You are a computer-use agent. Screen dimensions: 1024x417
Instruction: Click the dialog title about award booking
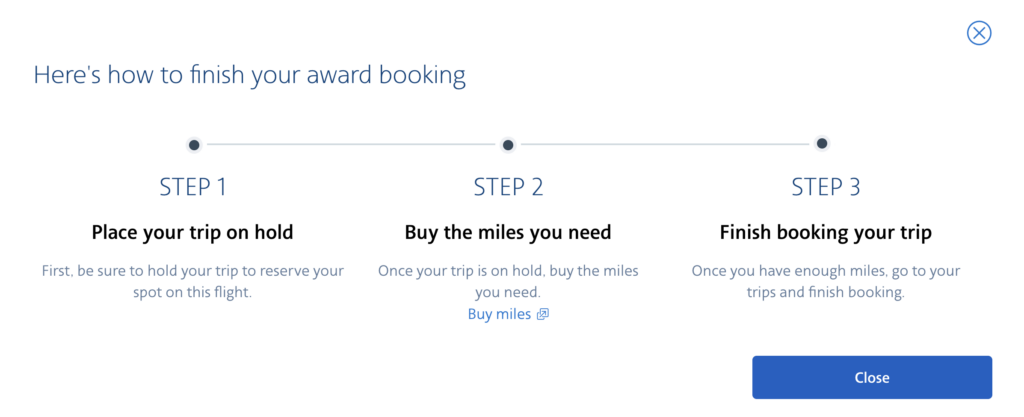tap(249, 74)
